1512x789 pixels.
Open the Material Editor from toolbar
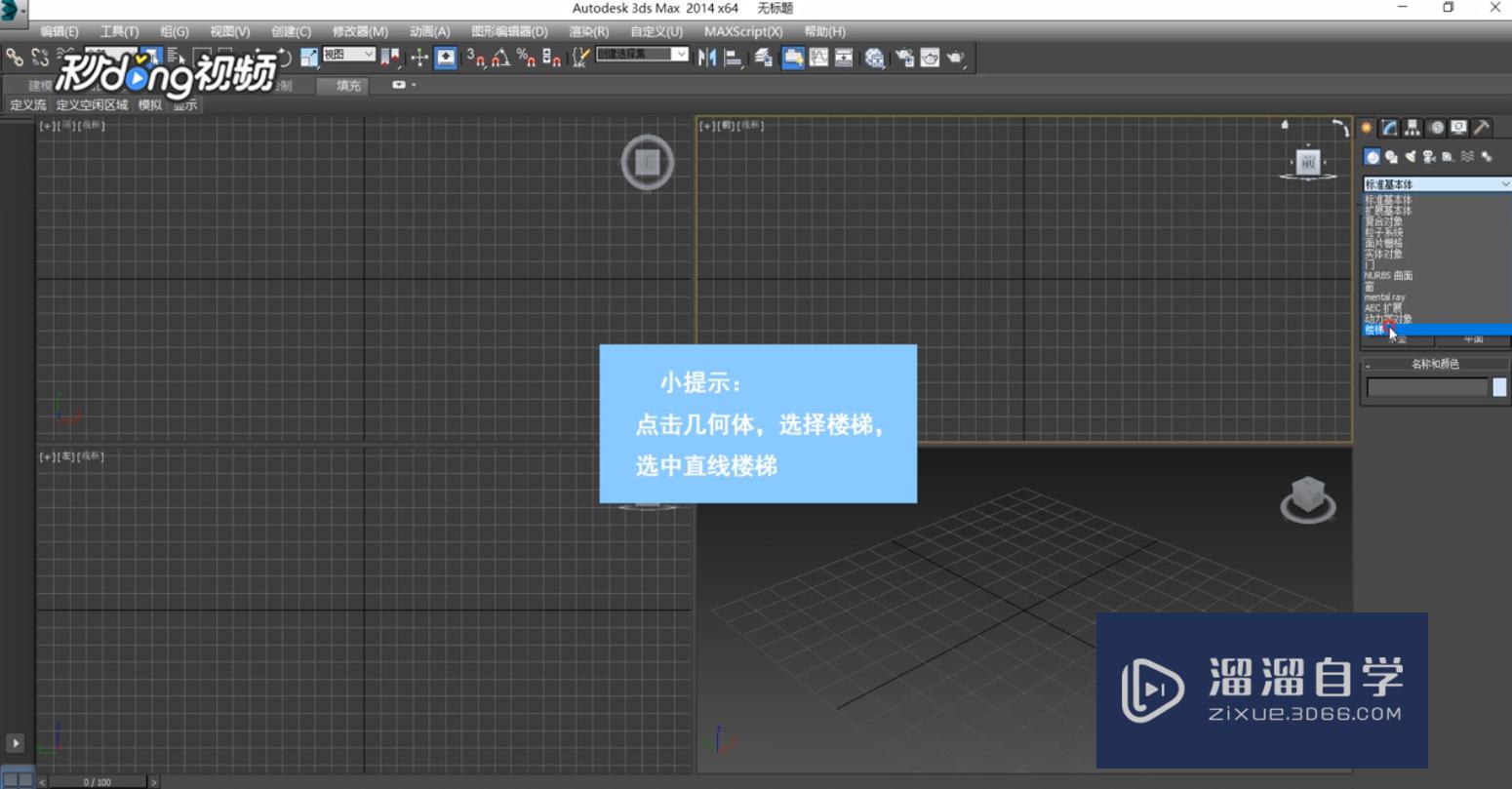coord(874,58)
